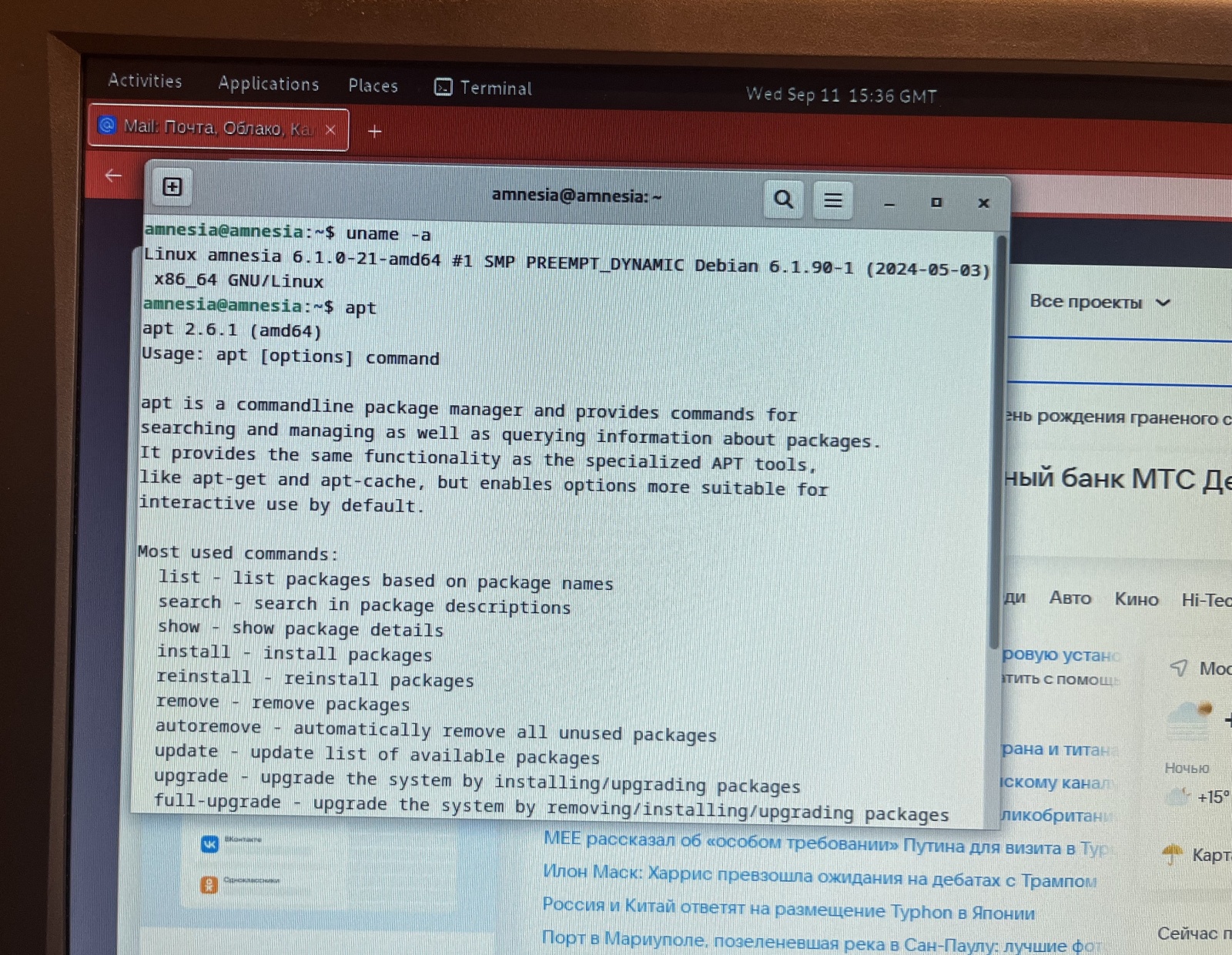This screenshot has height=955, width=1232.
Task: Click the top bar clock Wed Sep 11
Action: [841, 95]
